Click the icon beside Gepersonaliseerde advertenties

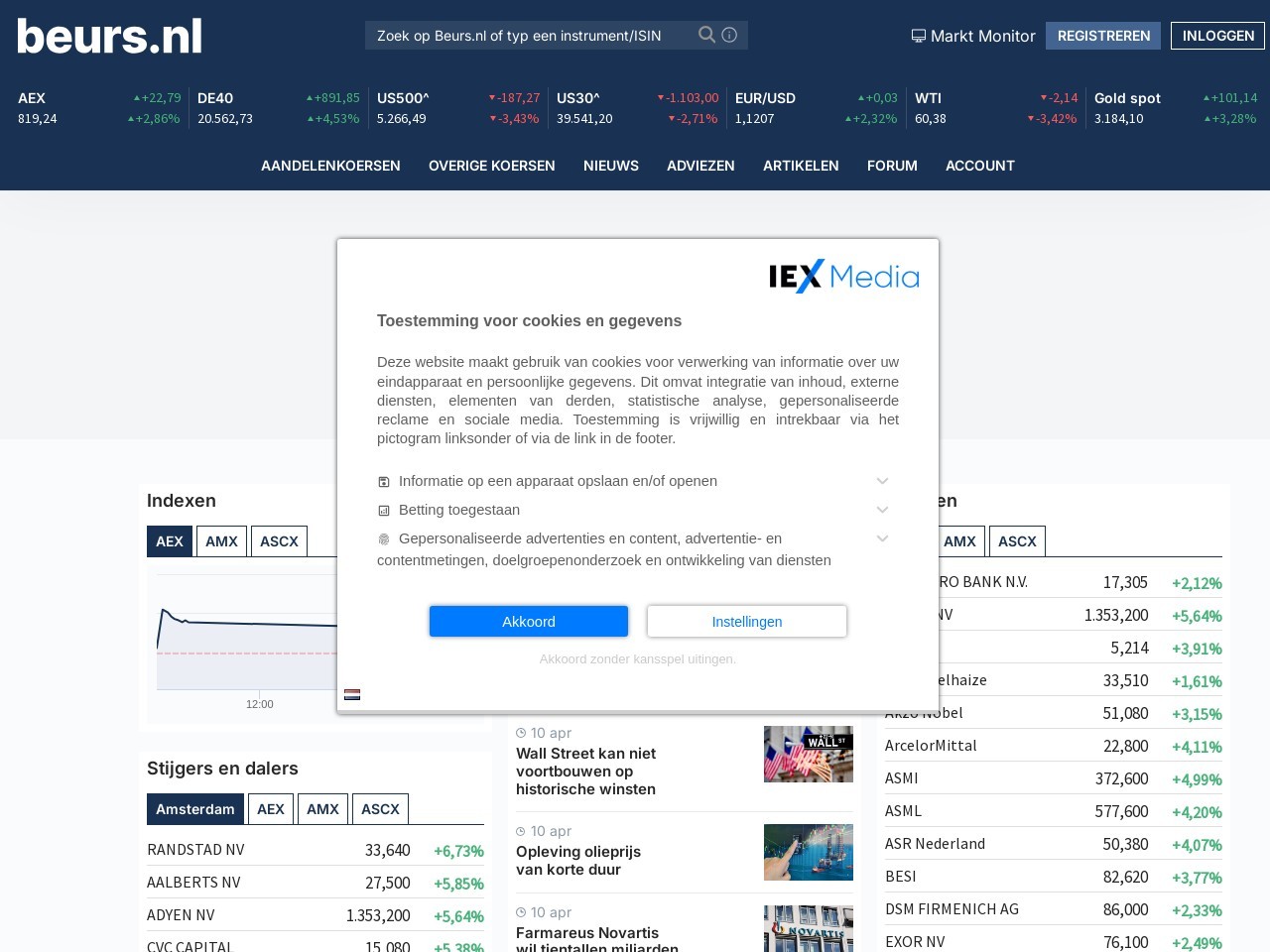point(384,539)
